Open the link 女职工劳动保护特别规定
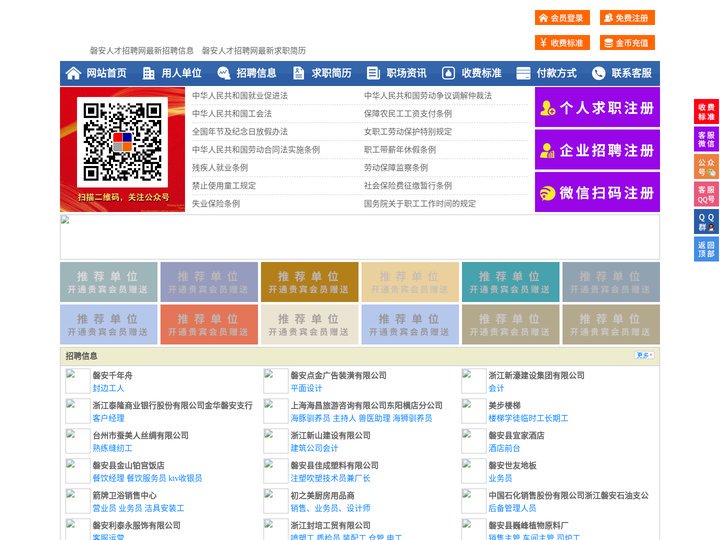The image size is (720, 540). 408,131
